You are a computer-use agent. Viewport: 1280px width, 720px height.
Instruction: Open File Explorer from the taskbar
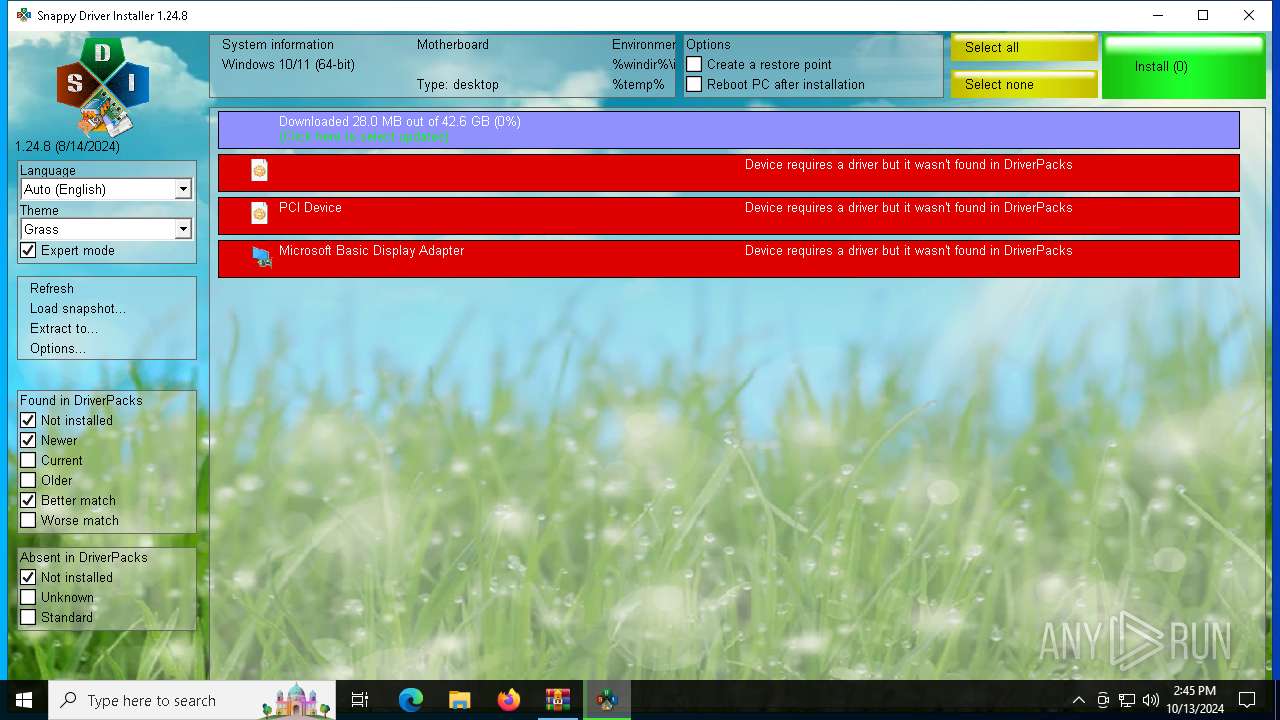point(459,700)
